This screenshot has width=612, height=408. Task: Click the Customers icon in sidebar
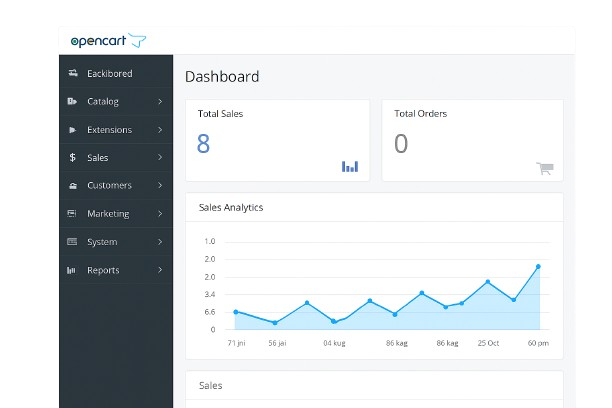tap(72, 186)
